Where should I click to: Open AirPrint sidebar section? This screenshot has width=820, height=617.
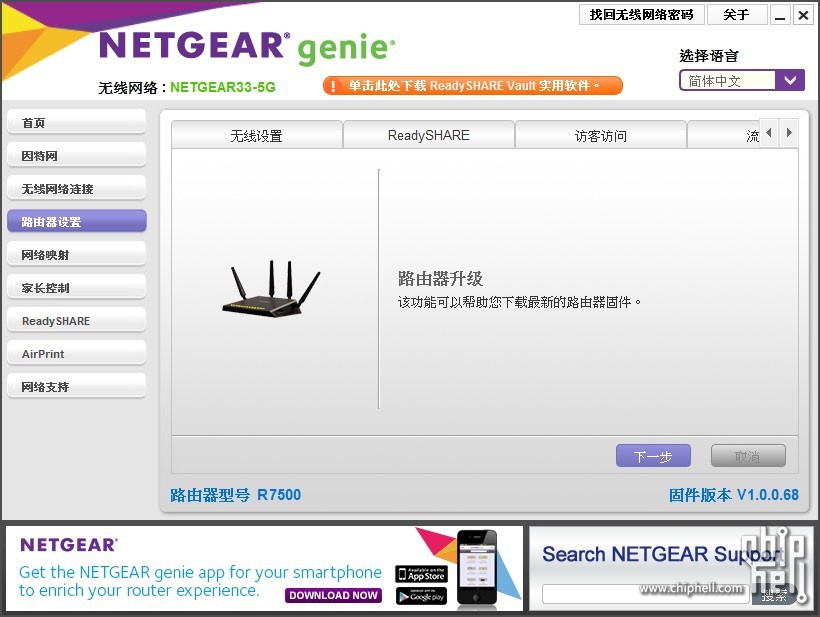pyautogui.click(x=76, y=353)
